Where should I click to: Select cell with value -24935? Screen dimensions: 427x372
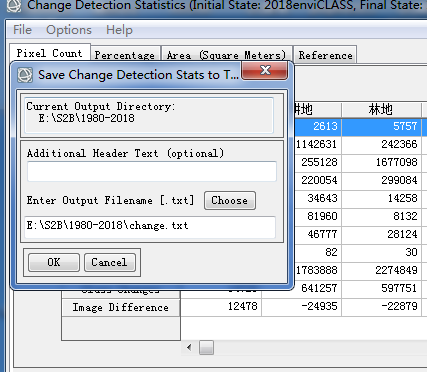click(x=301, y=306)
